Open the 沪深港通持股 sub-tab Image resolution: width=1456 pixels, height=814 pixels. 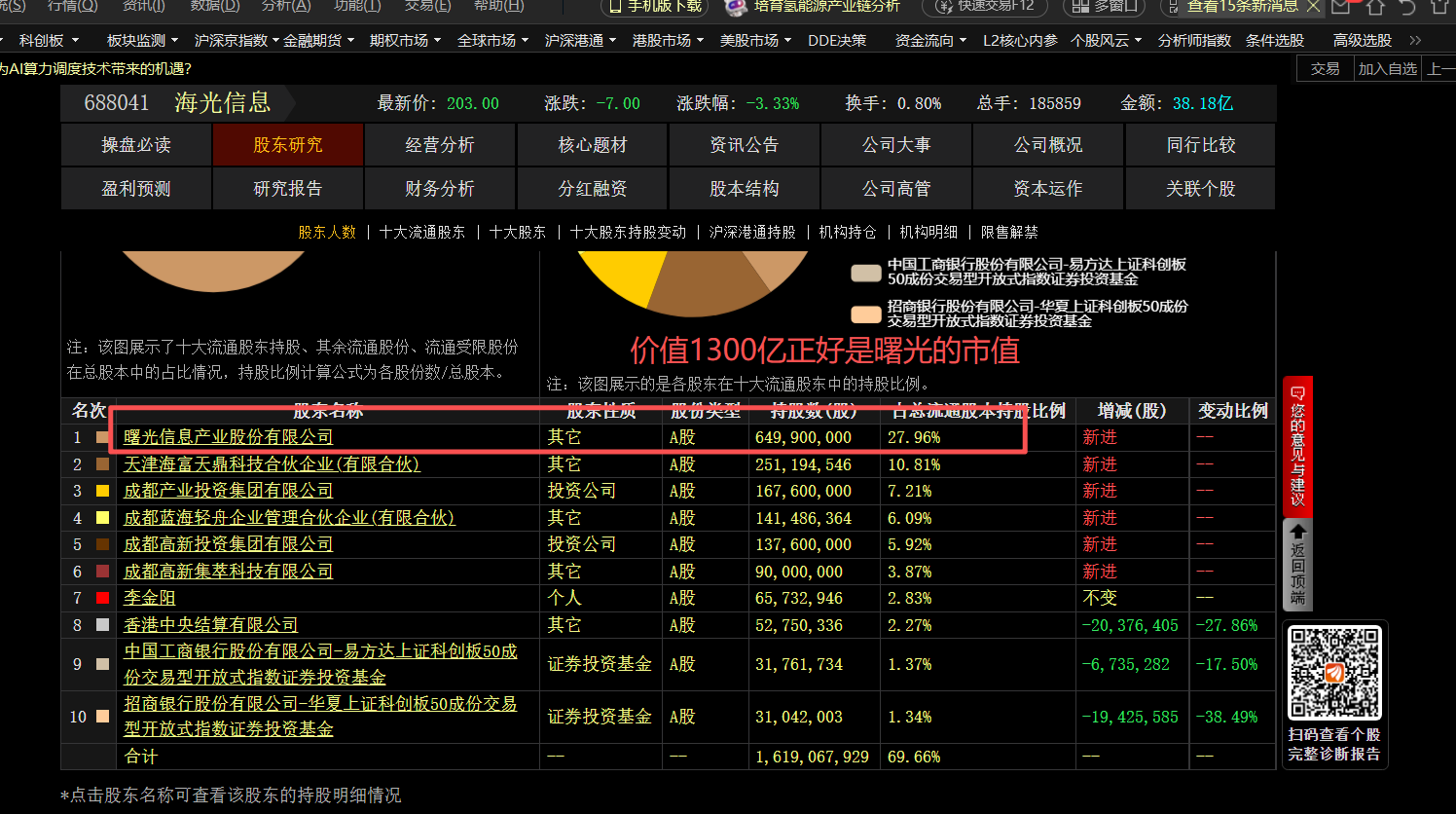(x=752, y=233)
